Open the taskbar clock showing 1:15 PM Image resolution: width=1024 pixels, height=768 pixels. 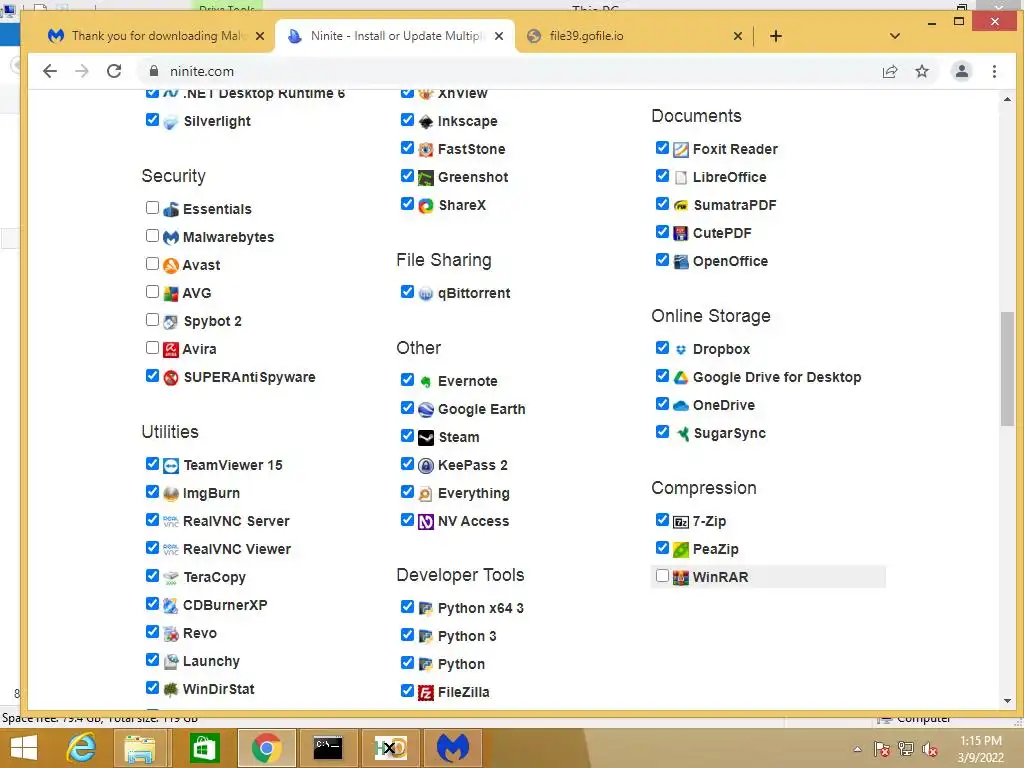980,749
